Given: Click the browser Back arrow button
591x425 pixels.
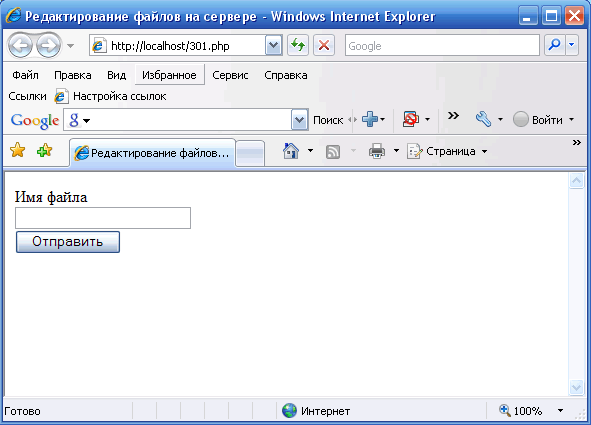Looking at the screenshot, I should pyautogui.click(x=20, y=46).
